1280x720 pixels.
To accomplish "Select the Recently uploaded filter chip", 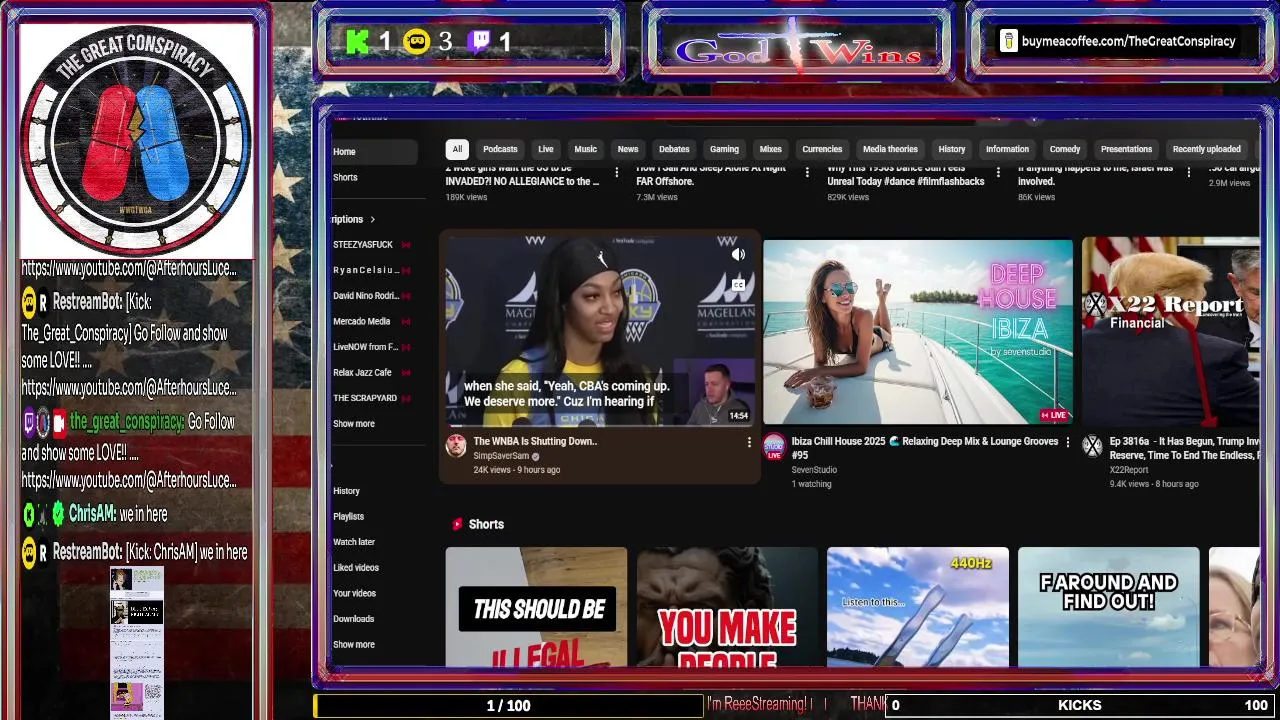I will pos(1206,150).
